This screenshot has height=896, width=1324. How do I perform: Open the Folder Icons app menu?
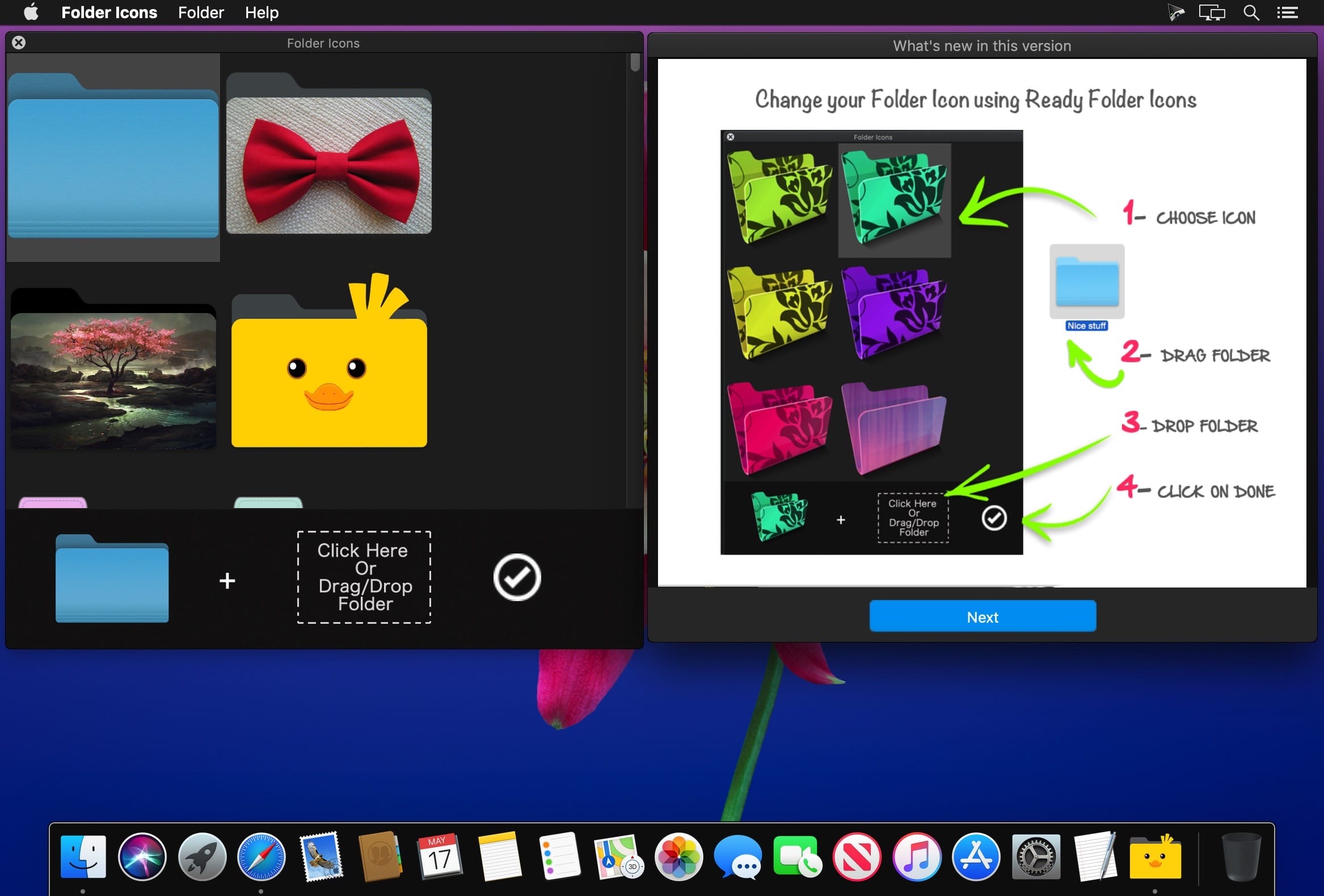(x=109, y=12)
